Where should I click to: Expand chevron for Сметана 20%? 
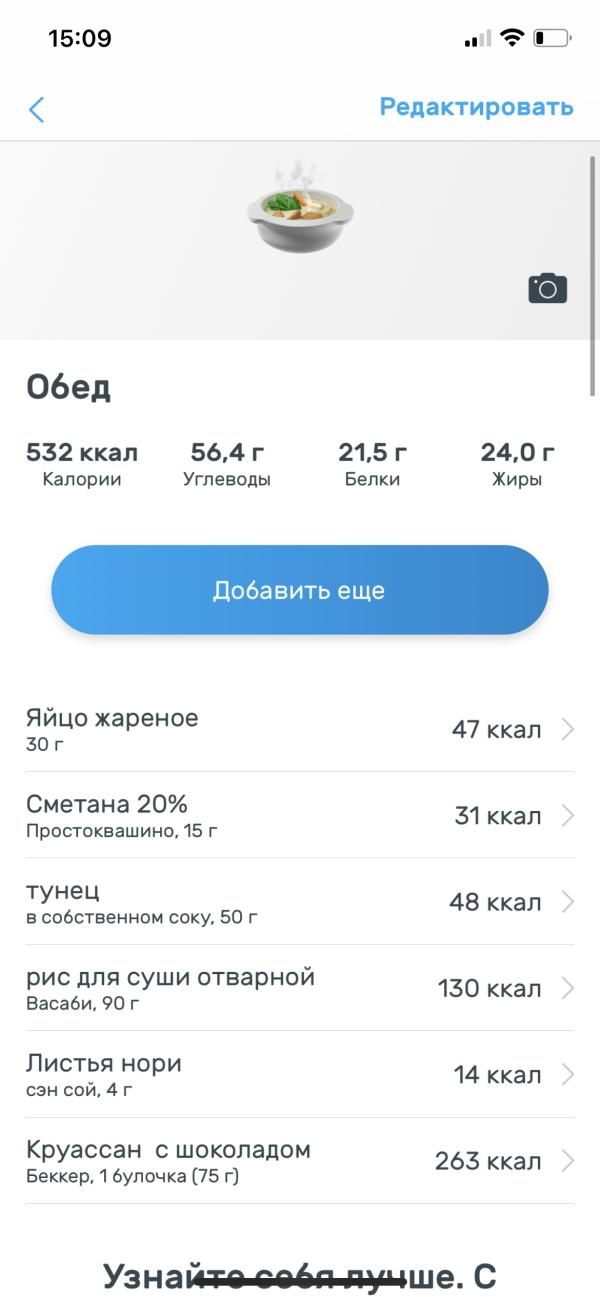click(568, 816)
